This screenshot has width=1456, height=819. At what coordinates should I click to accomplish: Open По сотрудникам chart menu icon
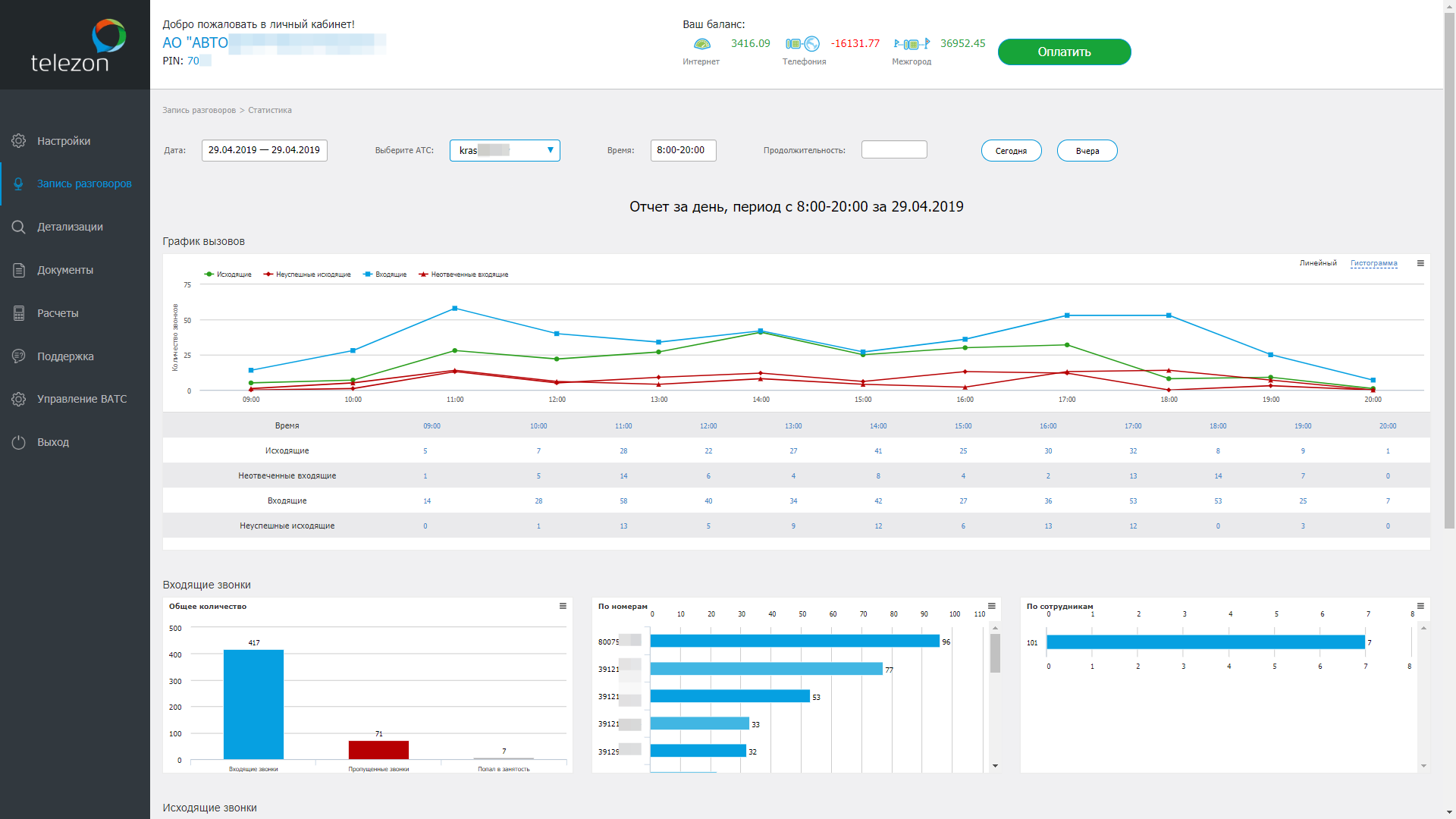tap(1420, 606)
